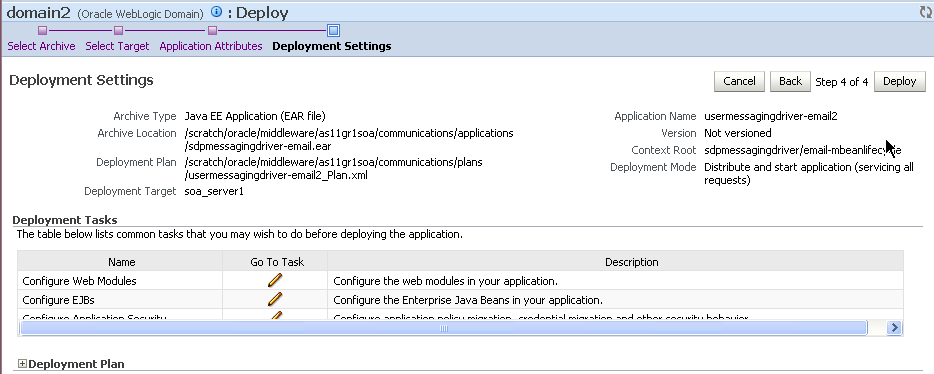Click the Deployment Settings step marker
Viewport: 934px width, 374px height.
pyautogui.click(x=334, y=30)
